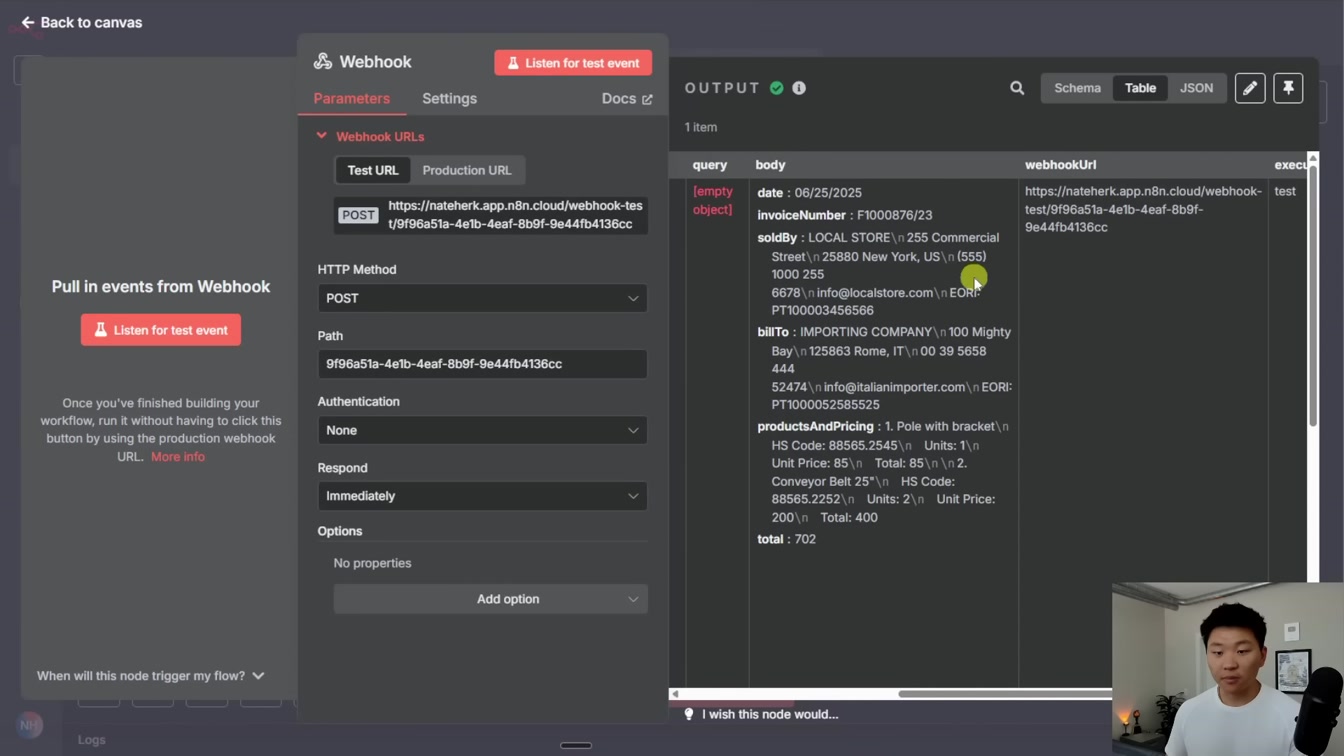The image size is (1344, 756).
Task: Click the query column header
Action: point(710,165)
